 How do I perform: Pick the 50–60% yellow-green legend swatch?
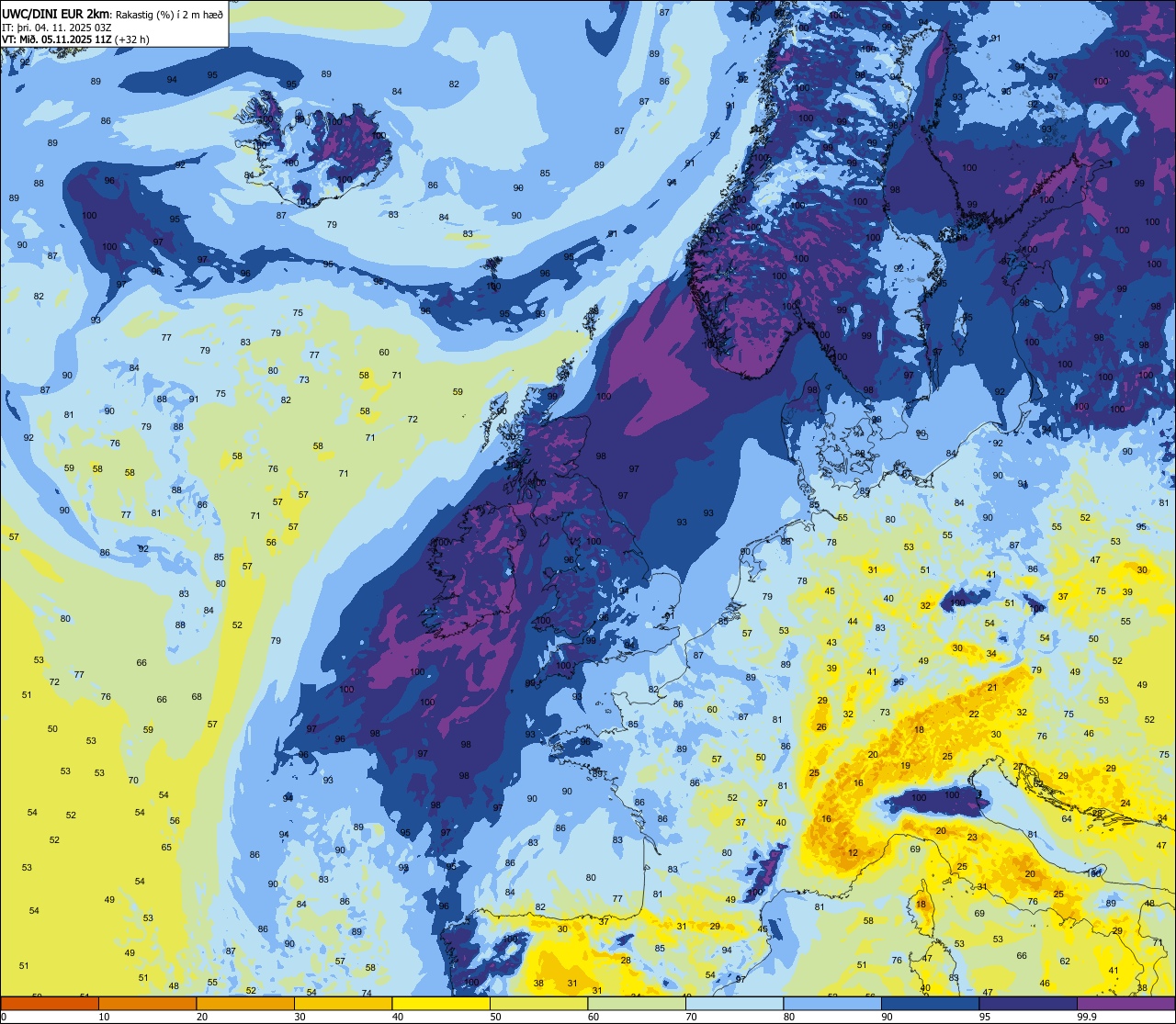click(x=538, y=1003)
